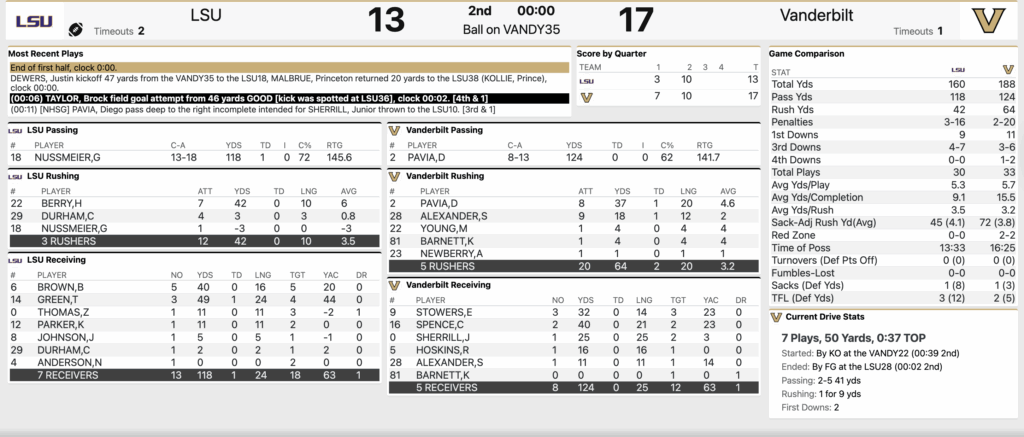Viewport: 1024px width, 437px height.
Task: Click the Vanderbilt logo beside Current Drive Stats
Action: point(776,317)
